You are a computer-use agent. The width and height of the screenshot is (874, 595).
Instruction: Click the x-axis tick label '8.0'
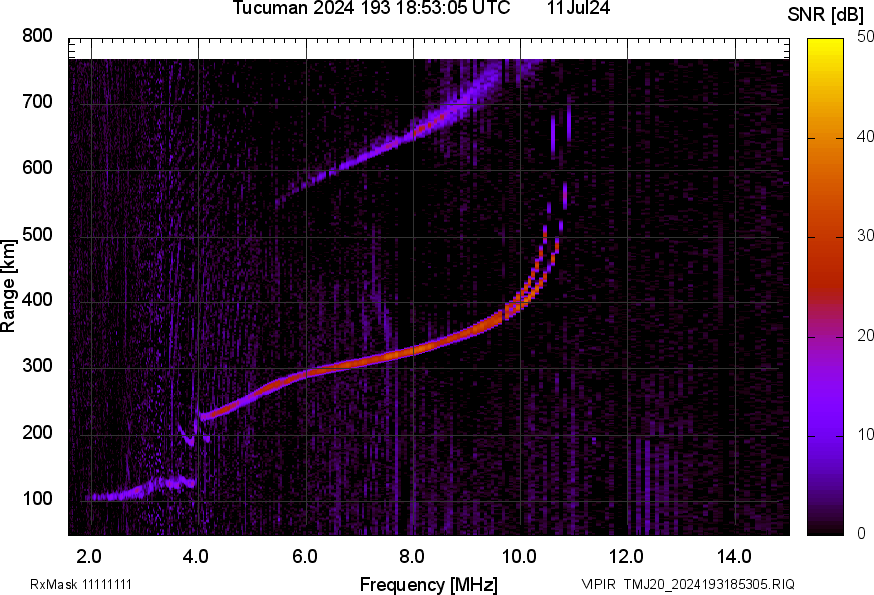point(412,557)
